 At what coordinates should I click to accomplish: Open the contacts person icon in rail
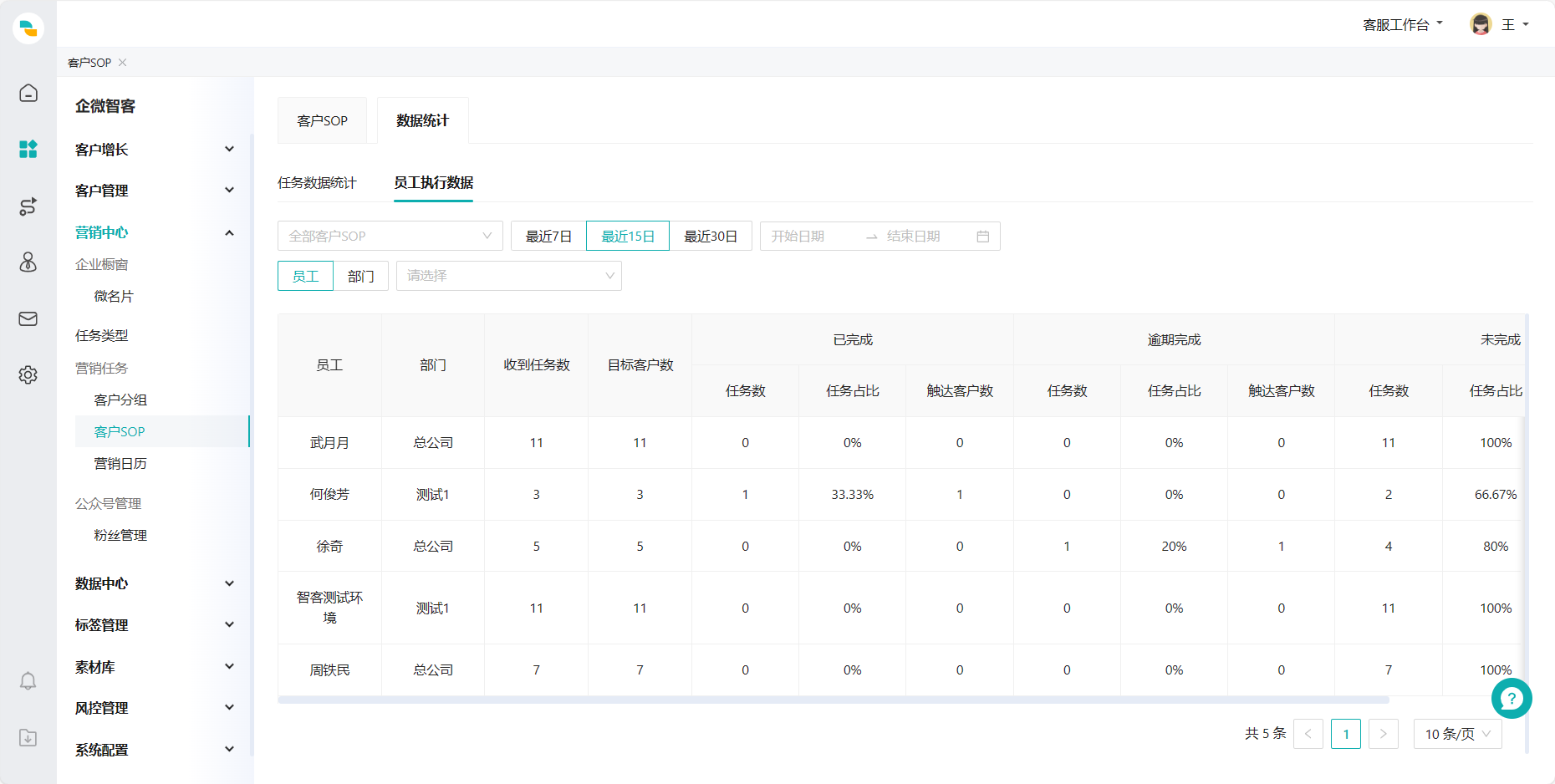[x=28, y=262]
